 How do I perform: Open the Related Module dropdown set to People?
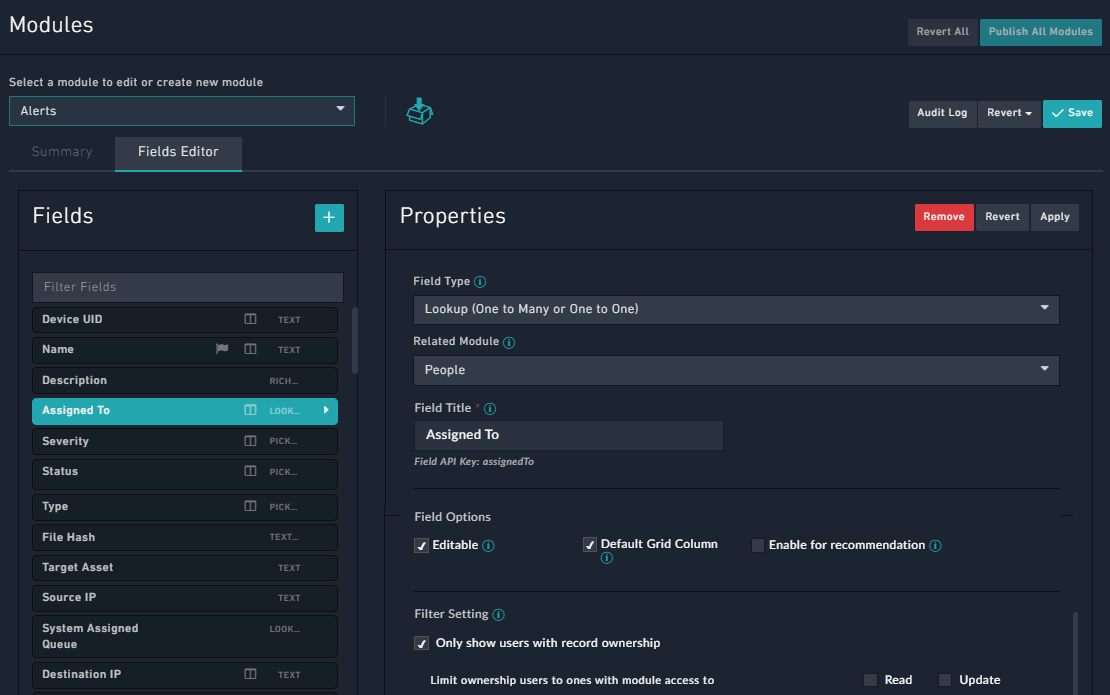pyautogui.click(x=736, y=369)
